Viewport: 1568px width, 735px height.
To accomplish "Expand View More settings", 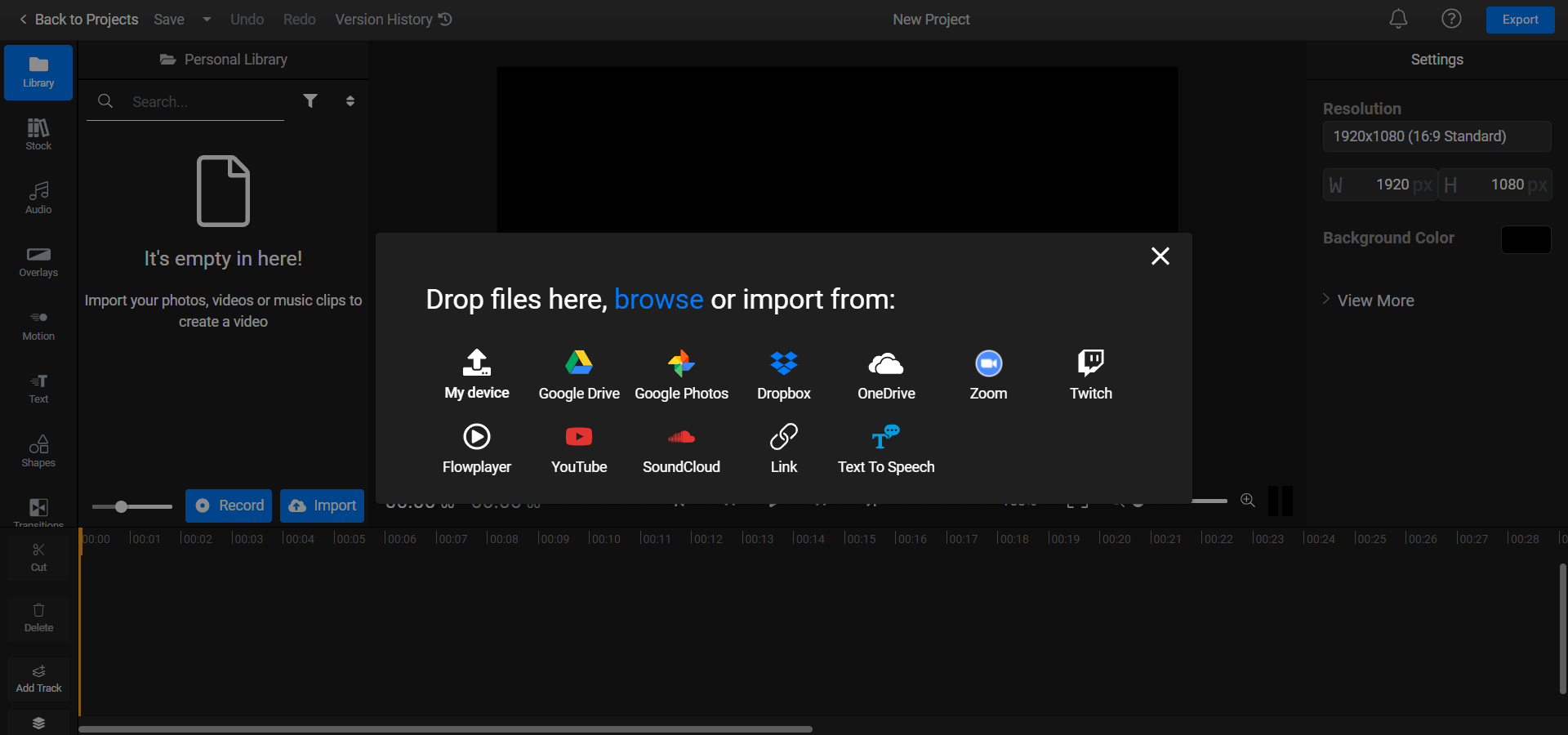I will pyautogui.click(x=1368, y=301).
